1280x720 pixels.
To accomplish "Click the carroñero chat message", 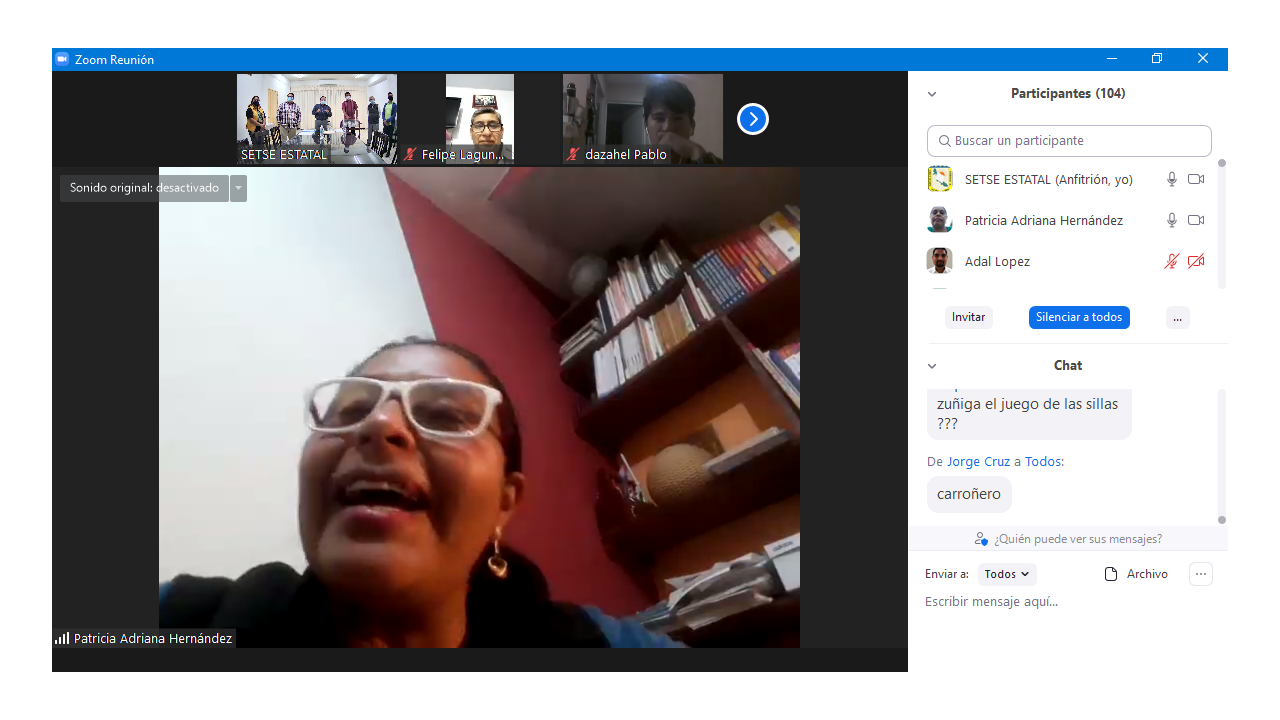I will pos(969,494).
